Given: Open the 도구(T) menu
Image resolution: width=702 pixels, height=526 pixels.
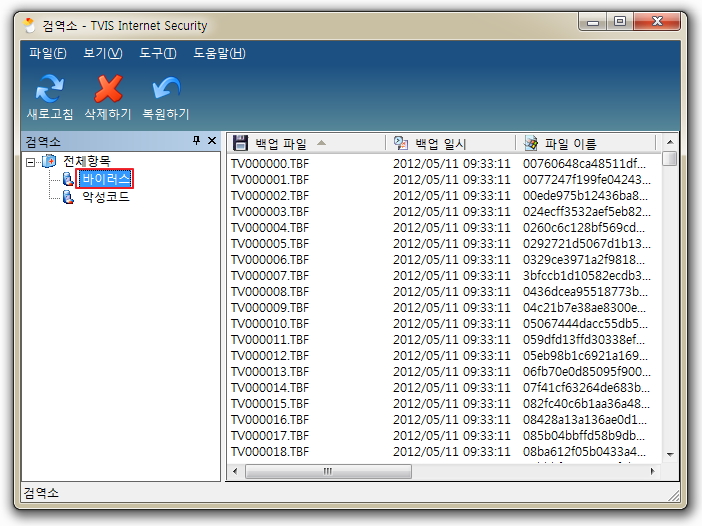Looking at the screenshot, I should coord(157,53).
